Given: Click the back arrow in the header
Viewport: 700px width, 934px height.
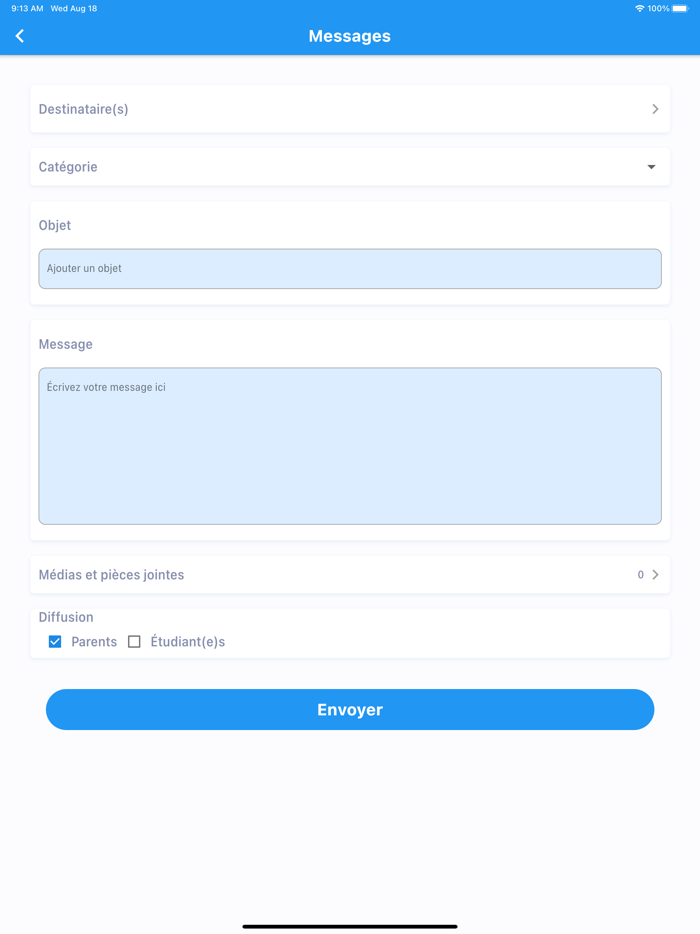Looking at the screenshot, I should coord(20,35).
